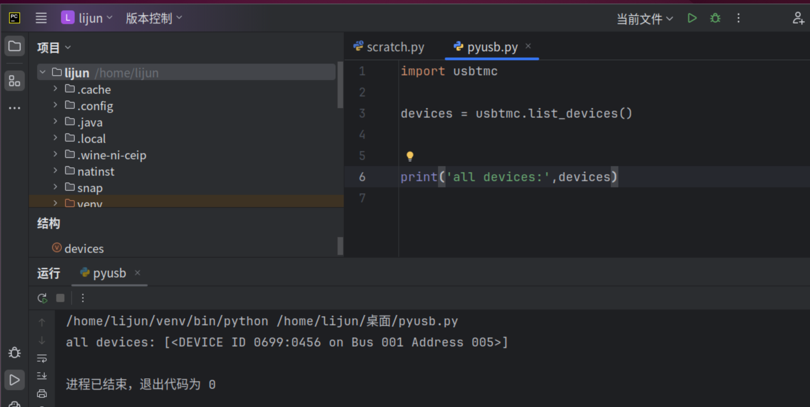
Task: Open the 版本控制 dropdown menu
Action: [154, 18]
